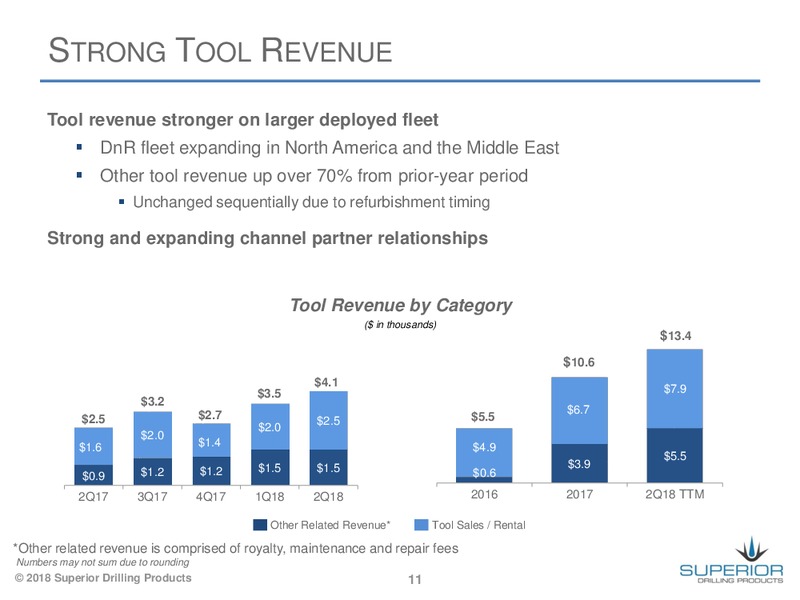Viewport: 800px width, 600px height.
Task: Click the 2016 axis label
Action: click(x=484, y=494)
